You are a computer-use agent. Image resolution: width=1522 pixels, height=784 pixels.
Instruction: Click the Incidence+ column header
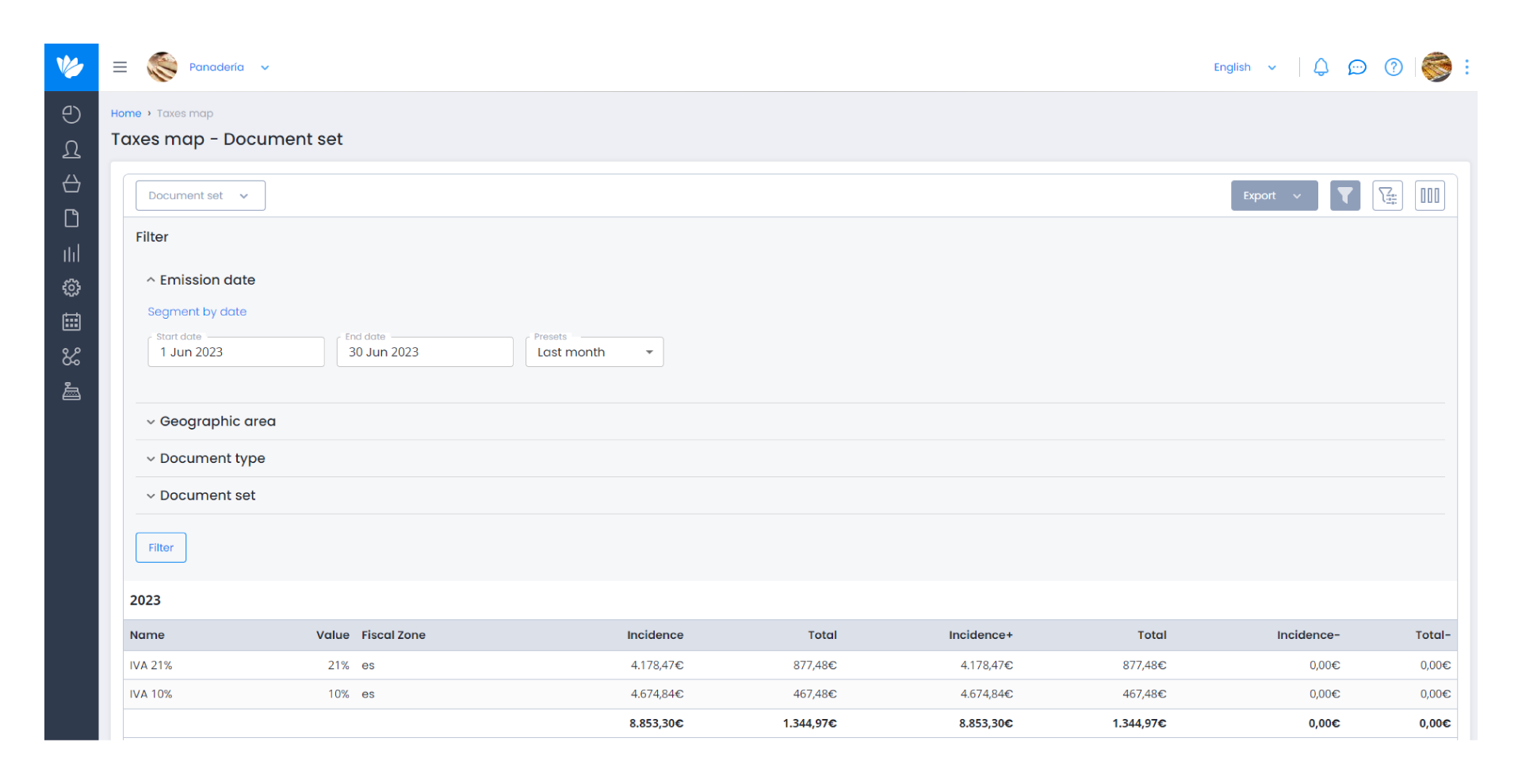tap(981, 635)
